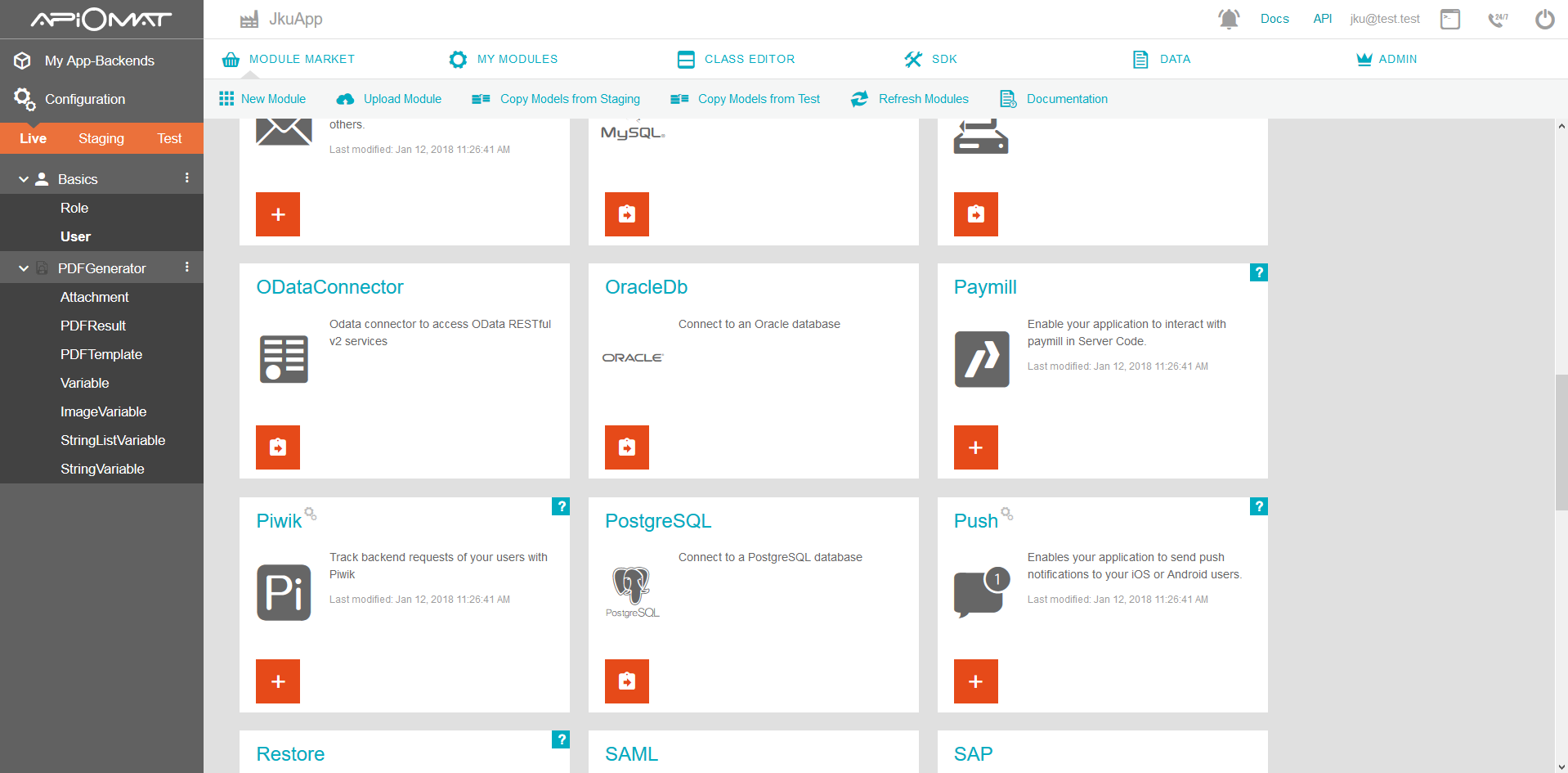The height and width of the screenshot is (773, 1568).
Task: Click the Paymill logo icon
Action: (x=982, y=359)
